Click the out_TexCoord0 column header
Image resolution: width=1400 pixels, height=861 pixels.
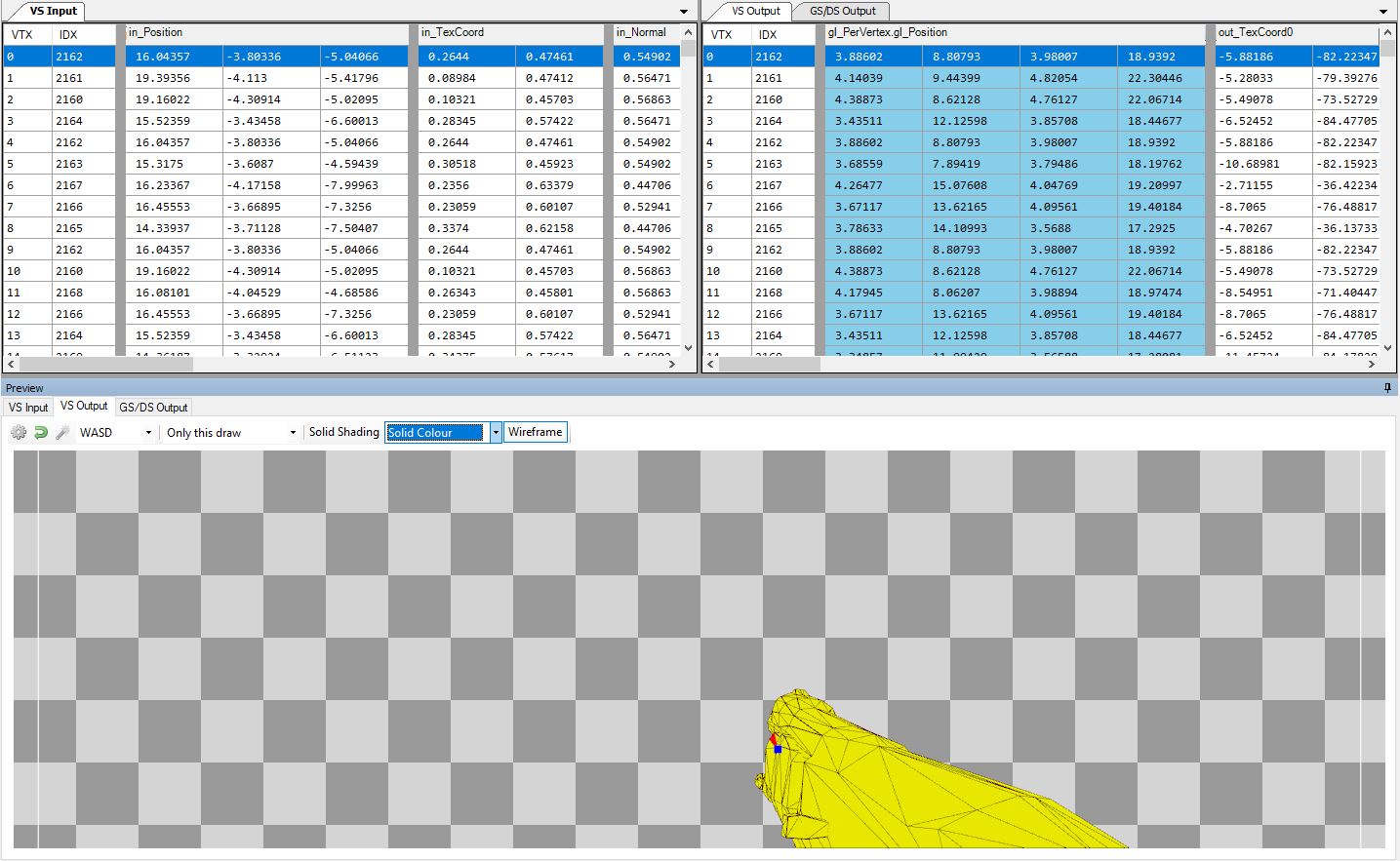[1298, 32]
